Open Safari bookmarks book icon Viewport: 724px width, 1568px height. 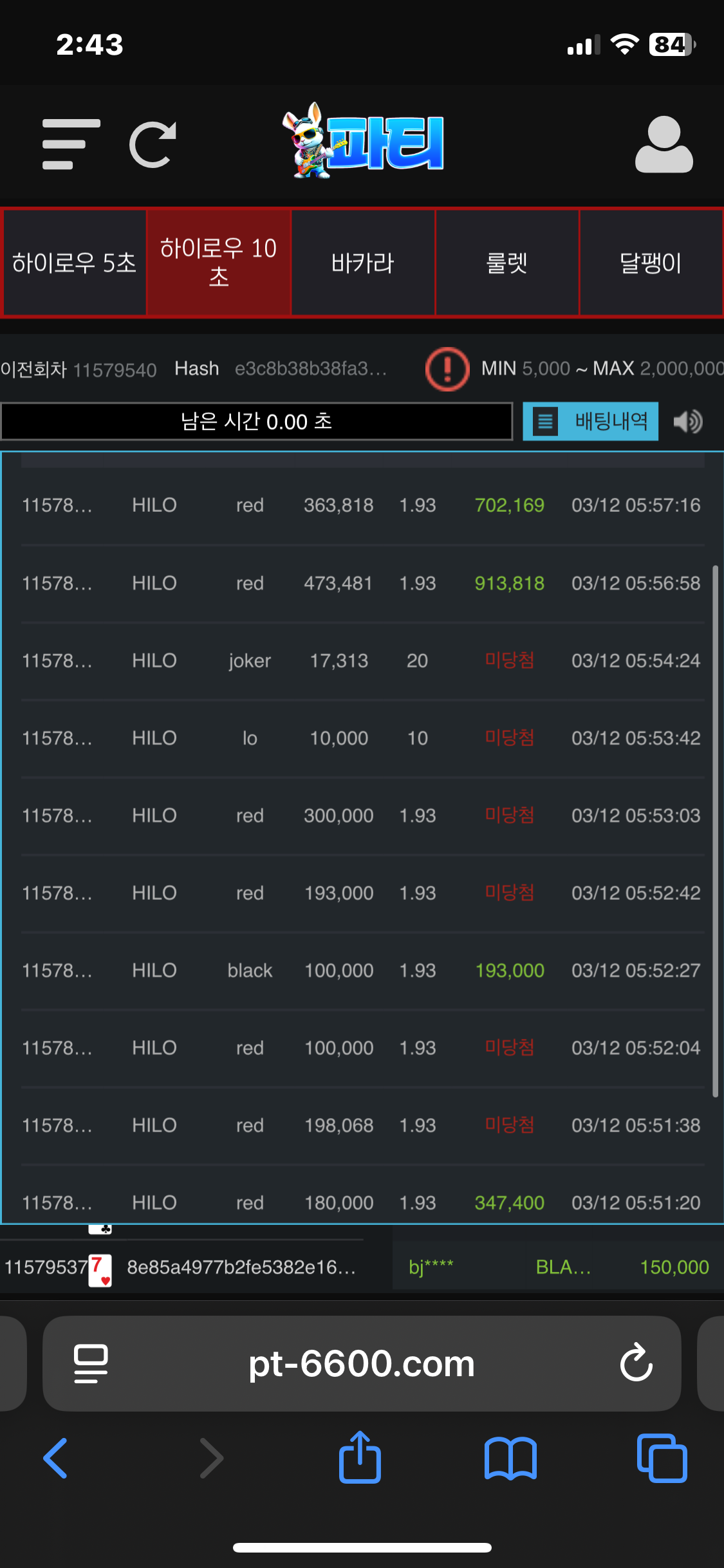pos(510,1458)
